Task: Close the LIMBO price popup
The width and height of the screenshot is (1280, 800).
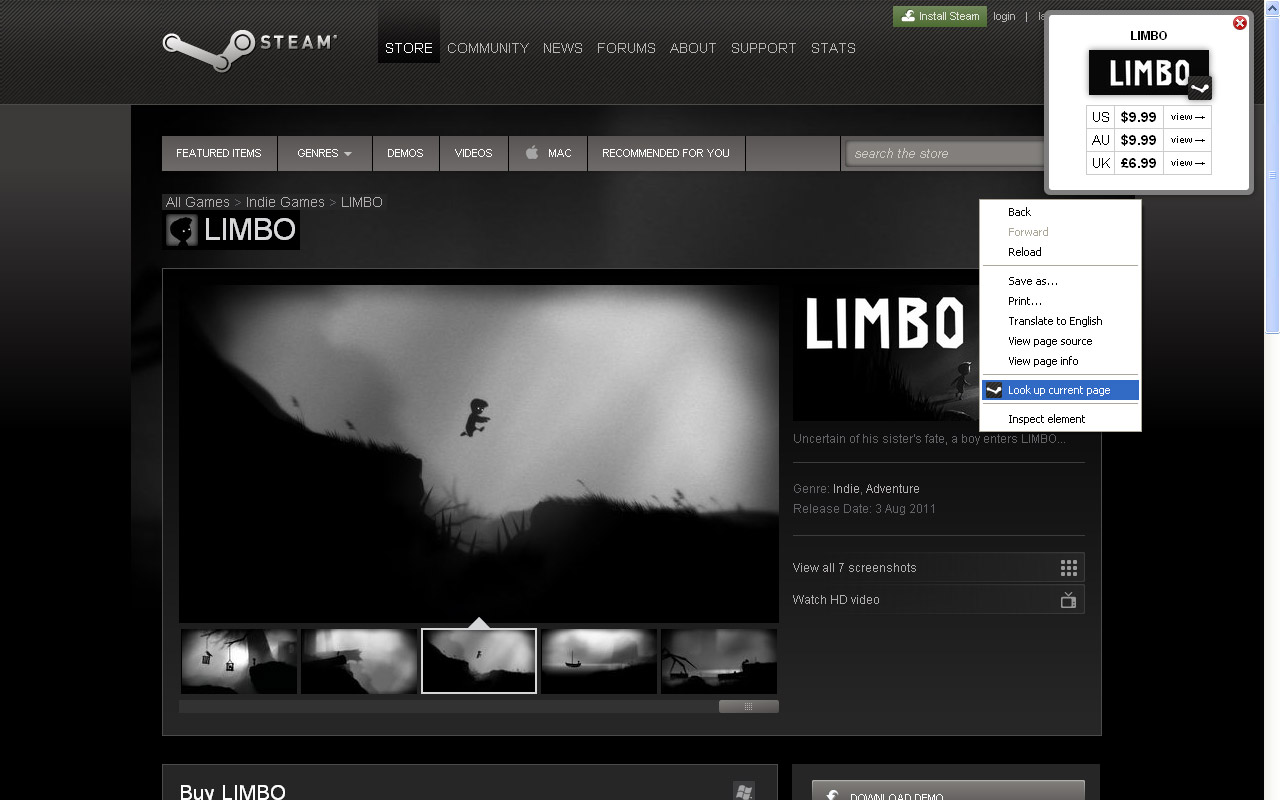Action: [x=1240, y=23]
